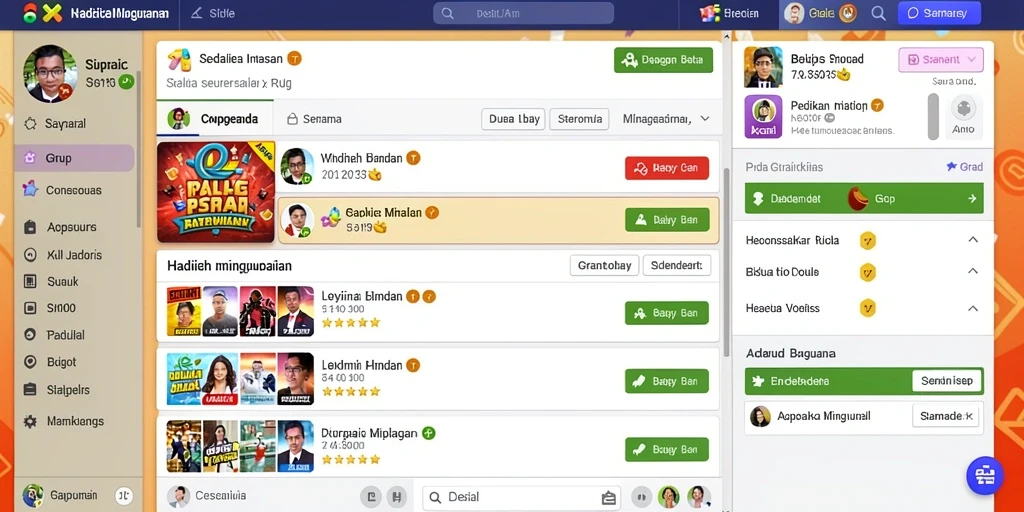Switch to the Senama tab
1024x512 pixels.
click(314, 119)
